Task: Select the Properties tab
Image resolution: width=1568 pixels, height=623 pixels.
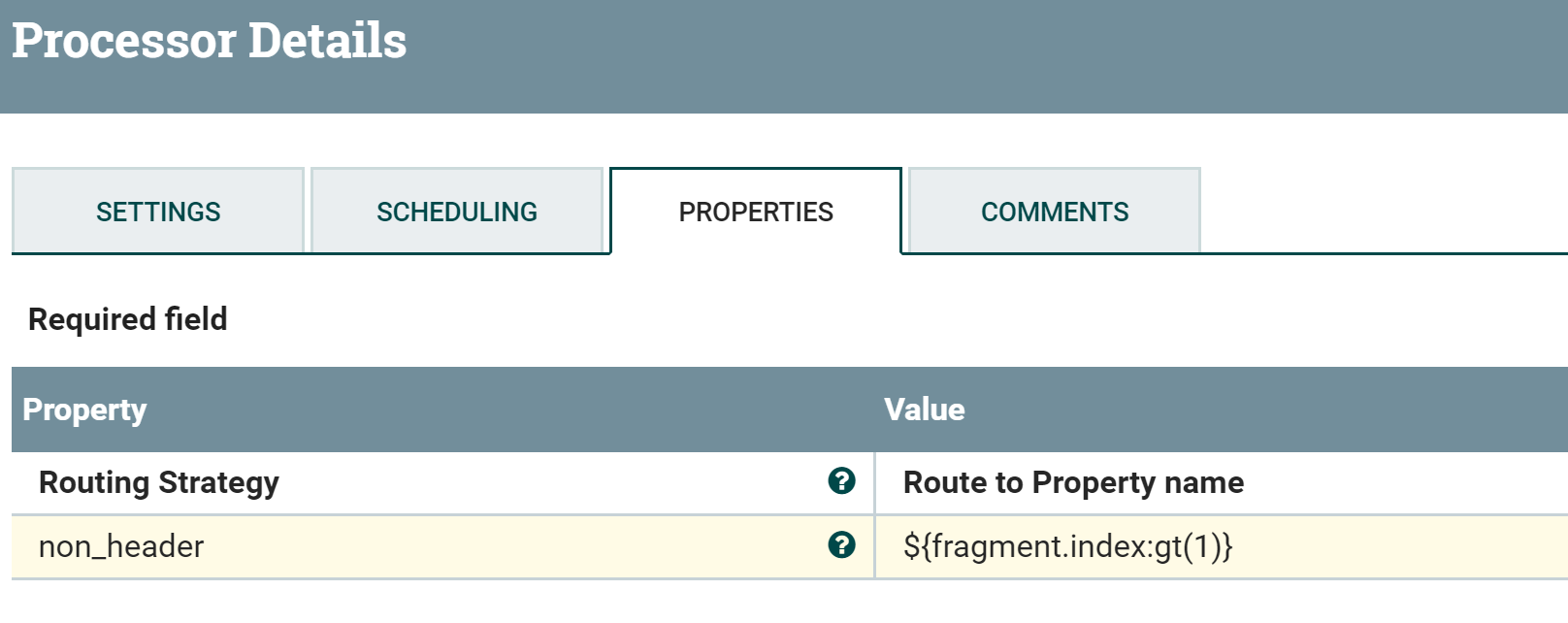Action: 756,212
